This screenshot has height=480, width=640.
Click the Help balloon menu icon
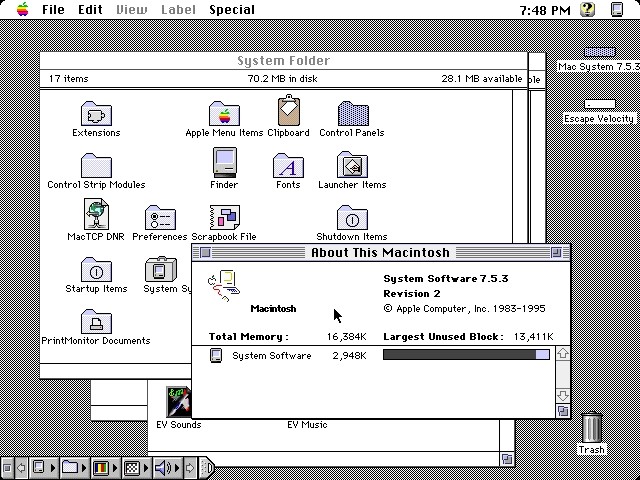588,10
